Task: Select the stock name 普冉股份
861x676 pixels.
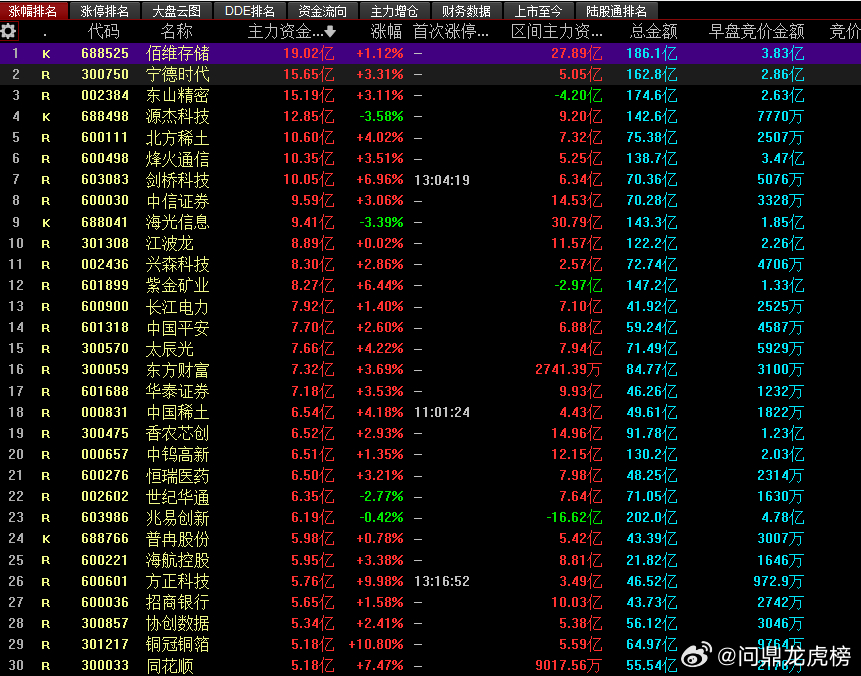Action: tap(177, 539)
